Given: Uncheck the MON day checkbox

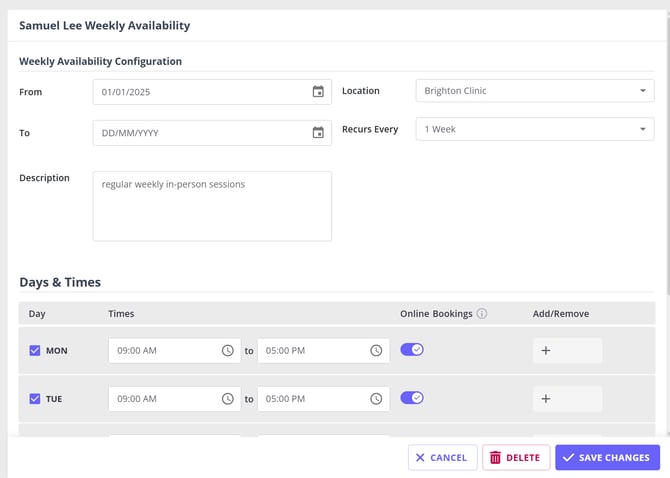Looking at the screenshot, I should (35, 351).
